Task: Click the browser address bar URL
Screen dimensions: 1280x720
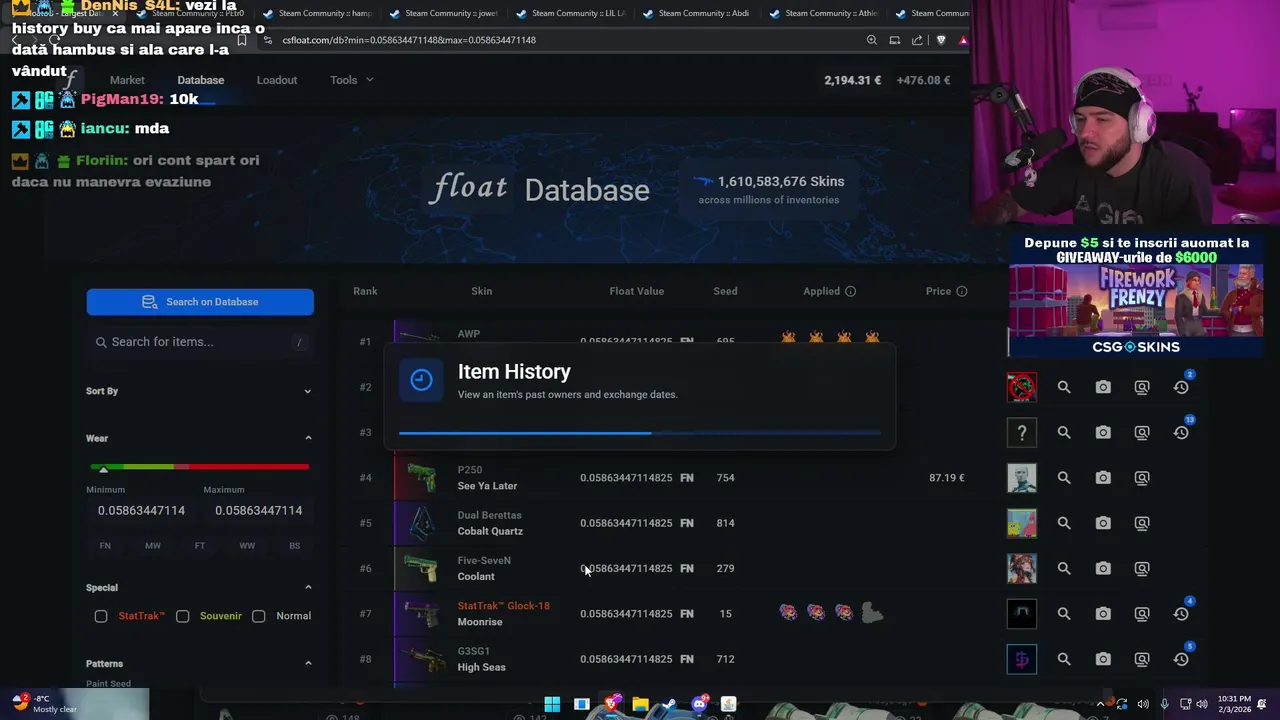Action: click(409, 40)
